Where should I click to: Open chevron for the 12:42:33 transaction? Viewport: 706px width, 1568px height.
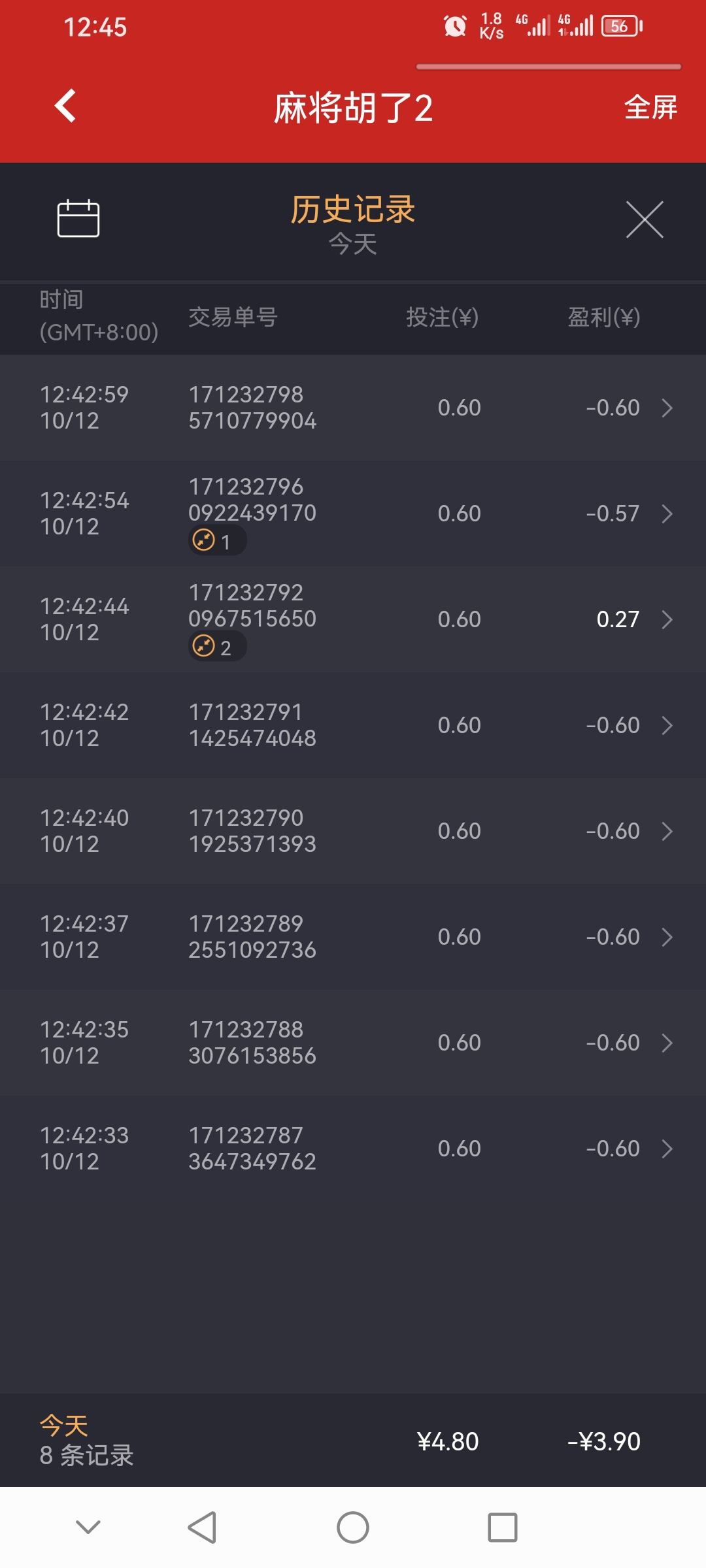[667, 1149]
